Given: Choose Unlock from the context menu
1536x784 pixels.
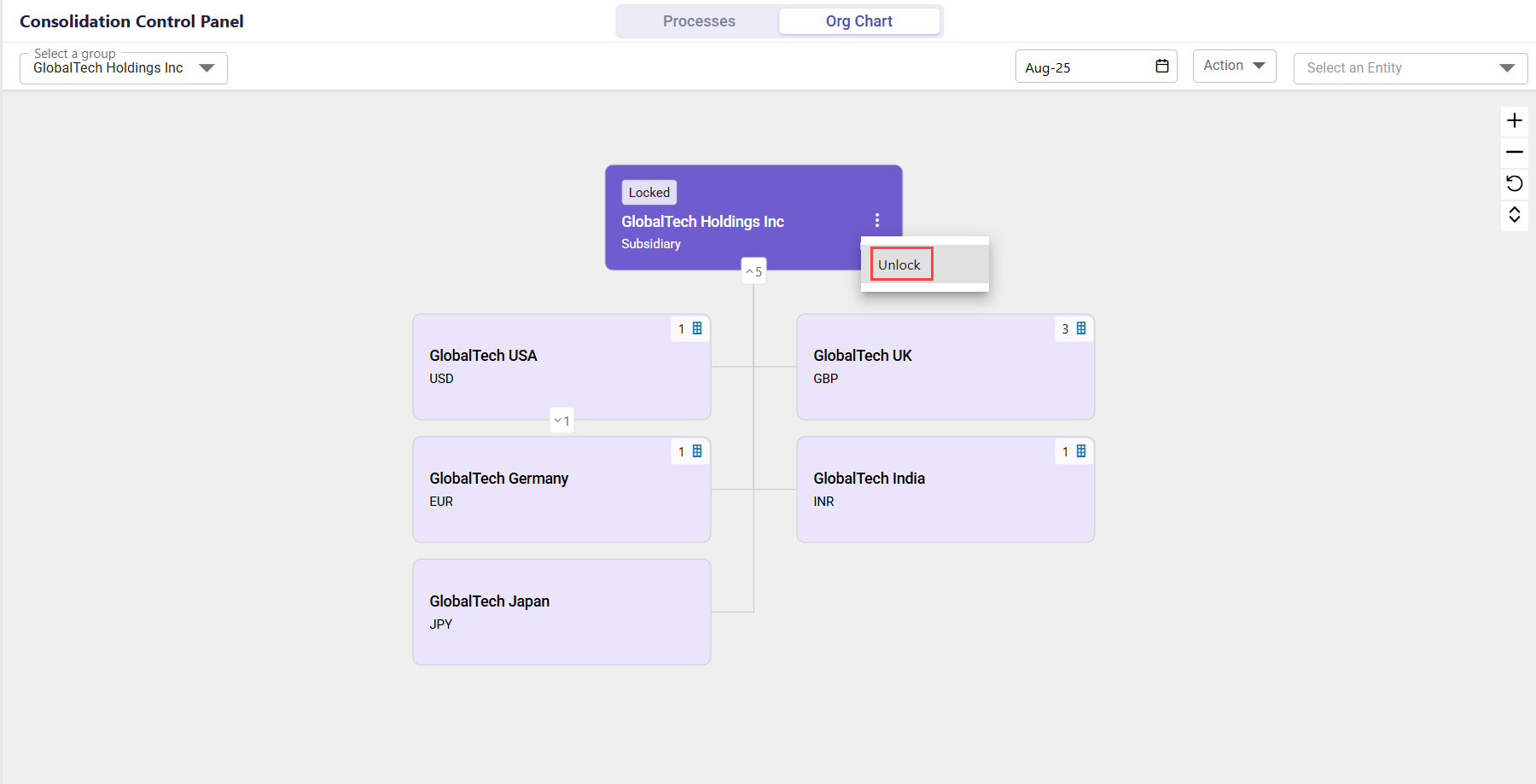Looking at the screenshot, I should coord(900,264).
